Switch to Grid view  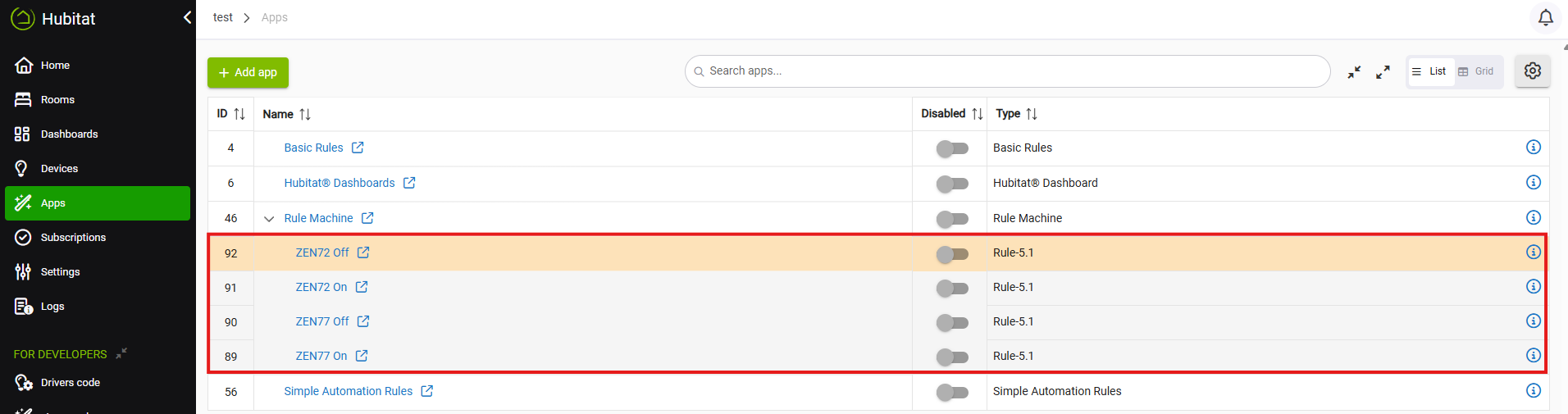click(1476, 71)
